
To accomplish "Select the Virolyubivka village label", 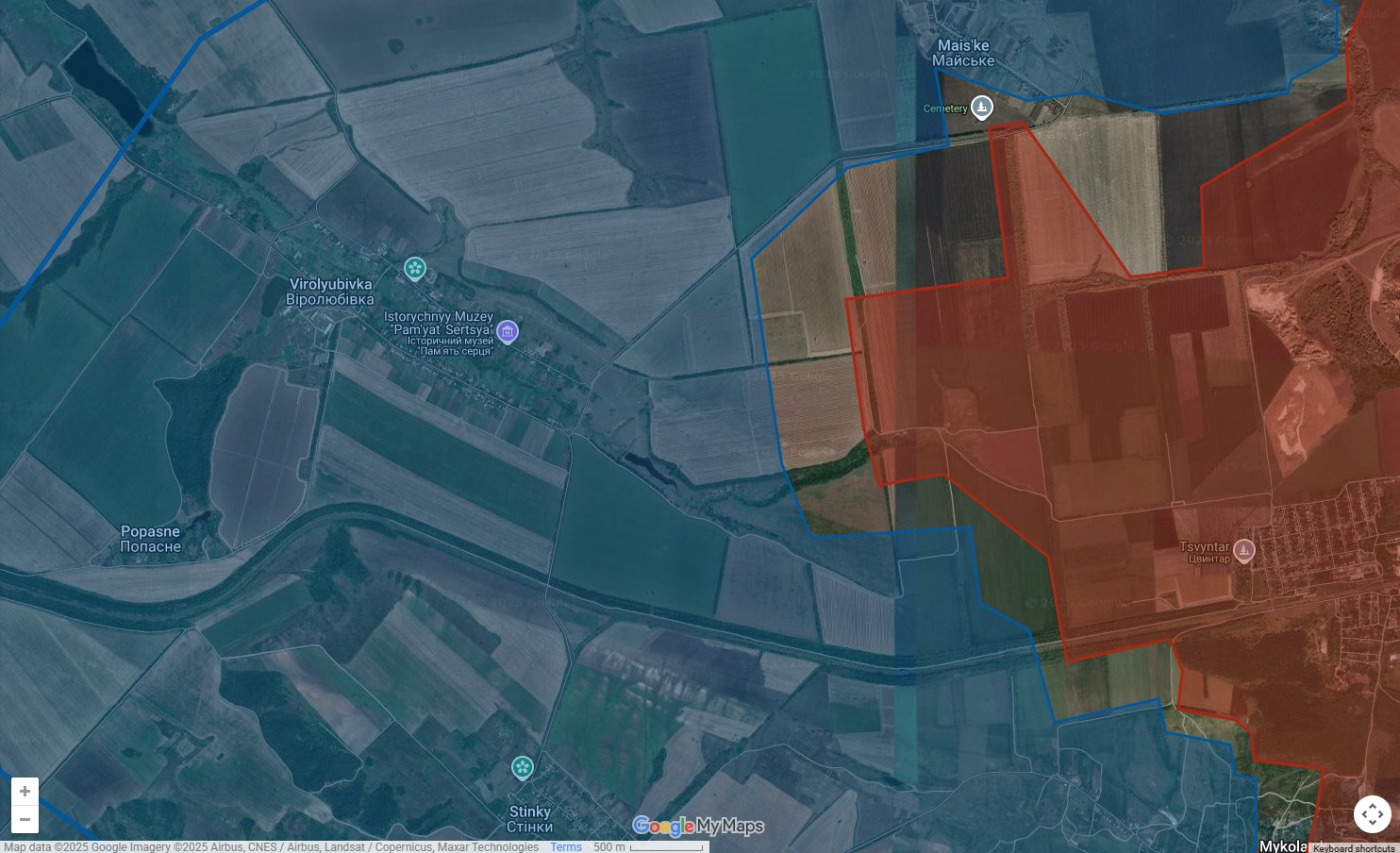I will [x=330, y=292].
